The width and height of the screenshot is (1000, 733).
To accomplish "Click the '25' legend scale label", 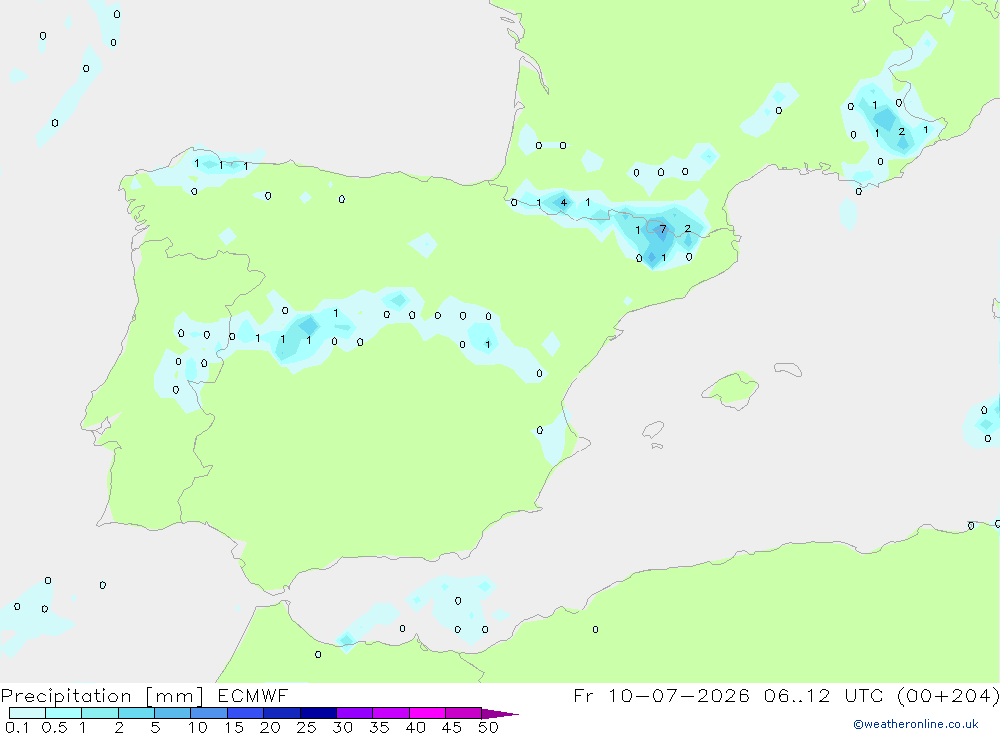I will 306,727.
